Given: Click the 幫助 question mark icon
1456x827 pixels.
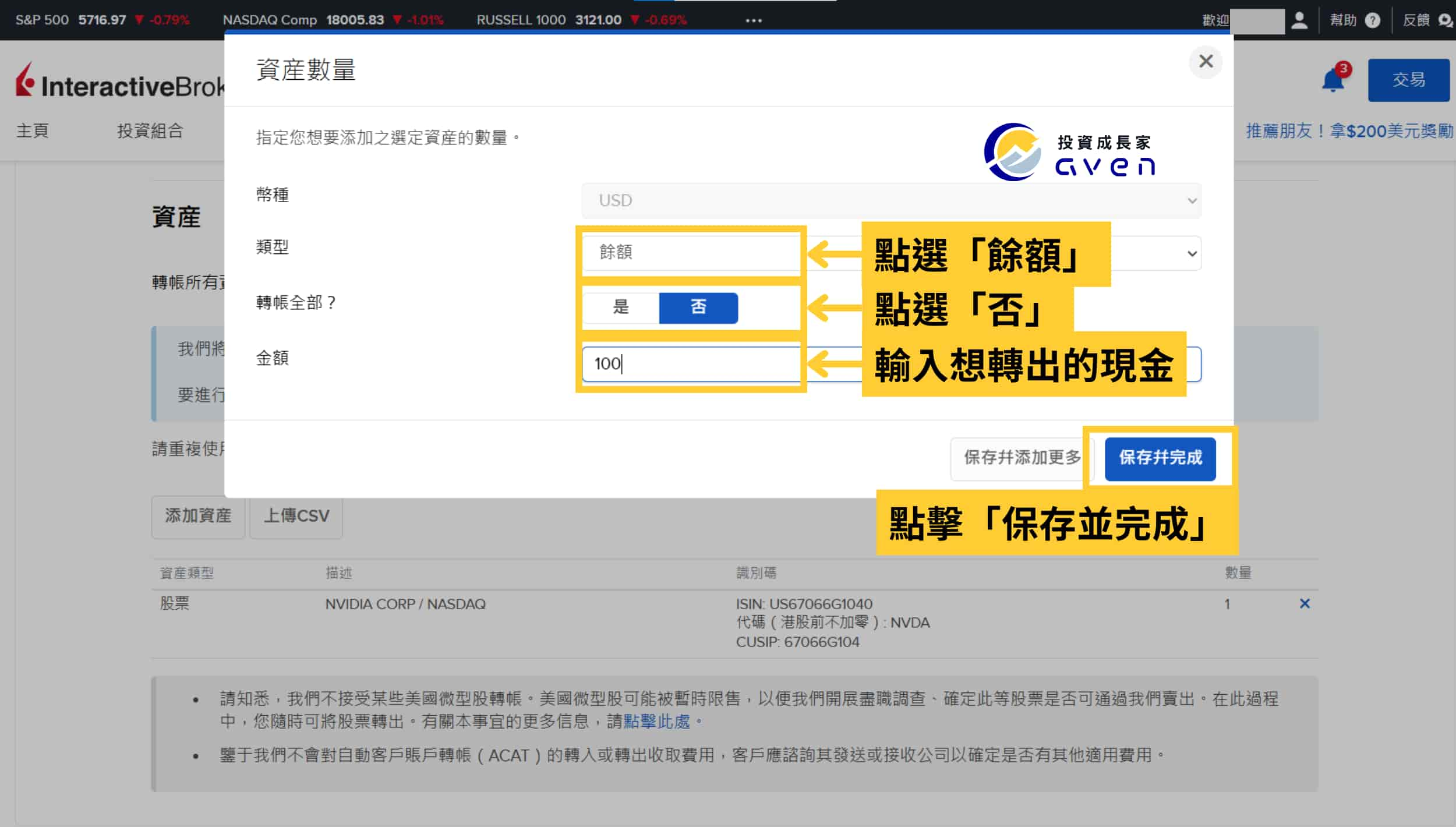Looking at the screenshot, I should tap(1373, 20).
